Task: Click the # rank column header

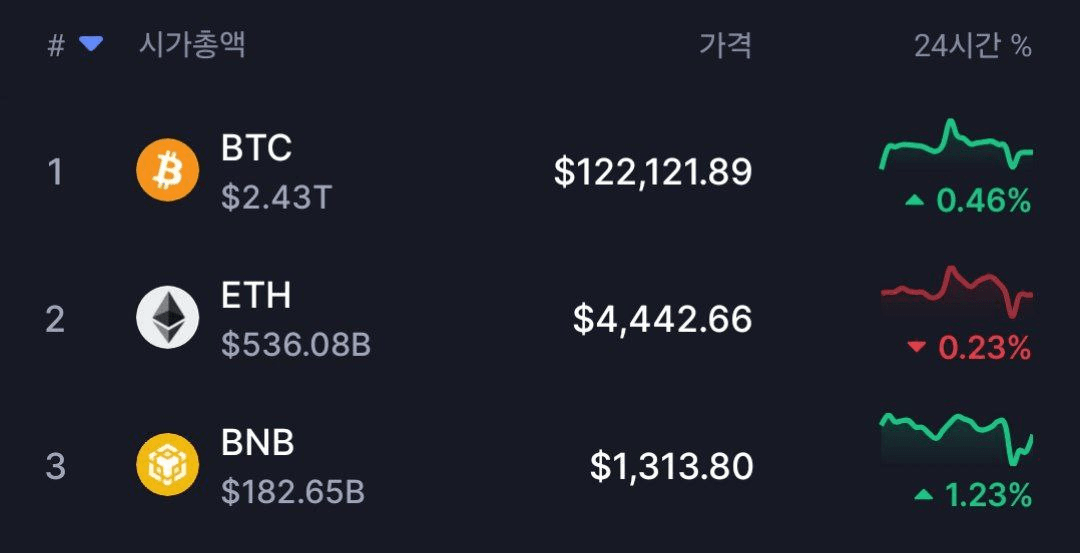Action: (x=56, y=45)
